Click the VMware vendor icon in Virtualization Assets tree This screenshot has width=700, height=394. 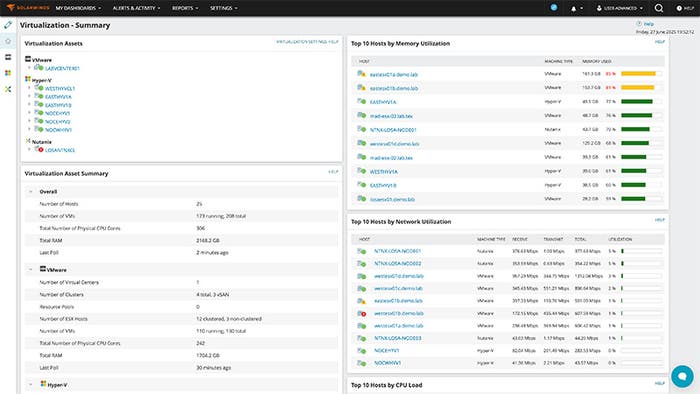point(28,59)
